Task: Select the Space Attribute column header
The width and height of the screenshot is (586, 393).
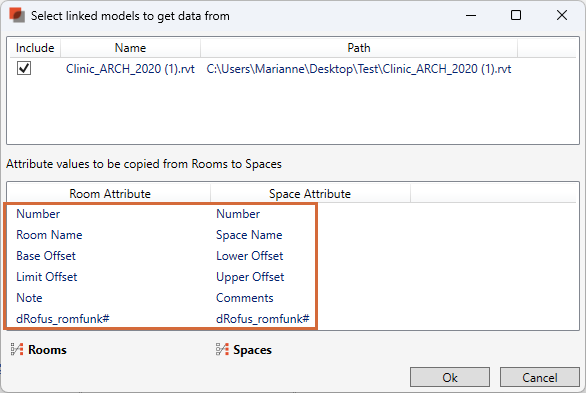Action: point(310,194)
